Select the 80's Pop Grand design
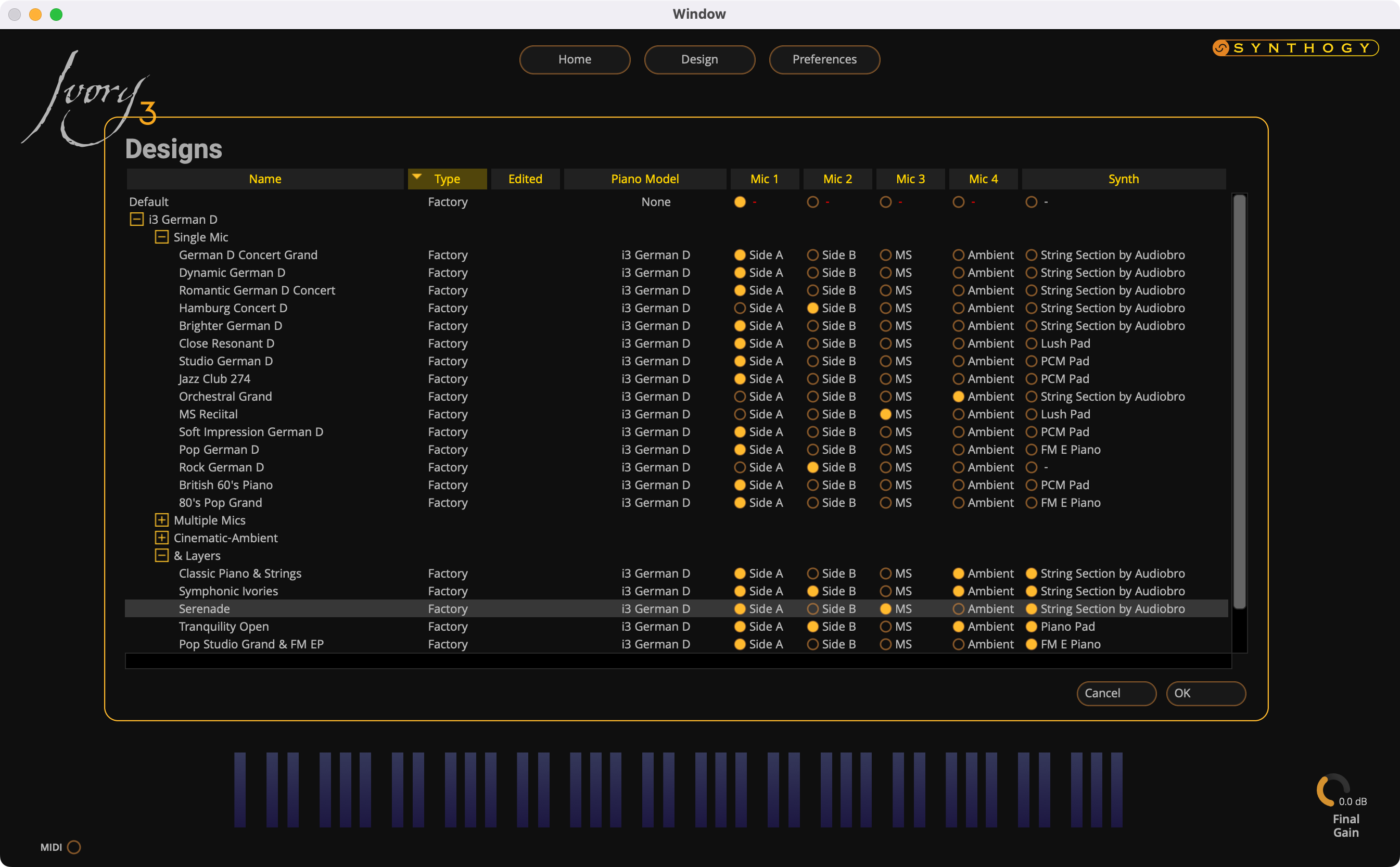 click(x=220, y=502)
